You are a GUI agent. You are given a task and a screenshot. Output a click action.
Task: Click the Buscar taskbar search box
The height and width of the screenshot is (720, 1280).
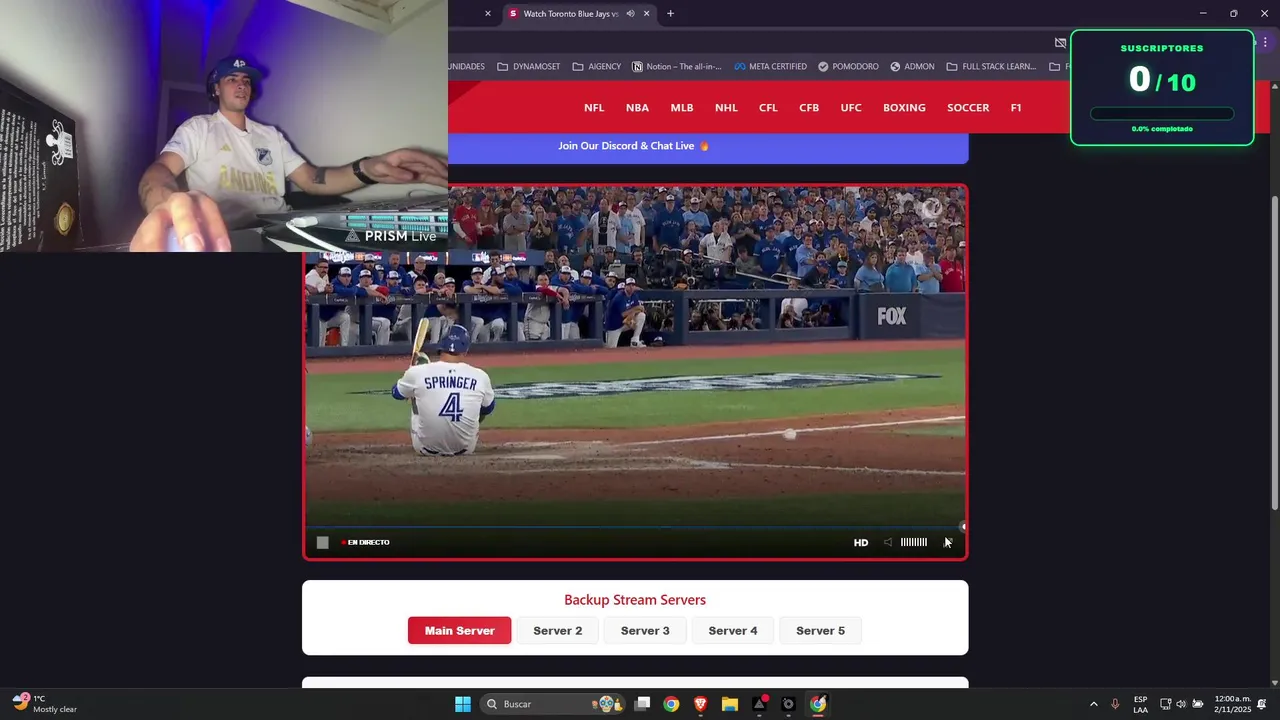551,704
